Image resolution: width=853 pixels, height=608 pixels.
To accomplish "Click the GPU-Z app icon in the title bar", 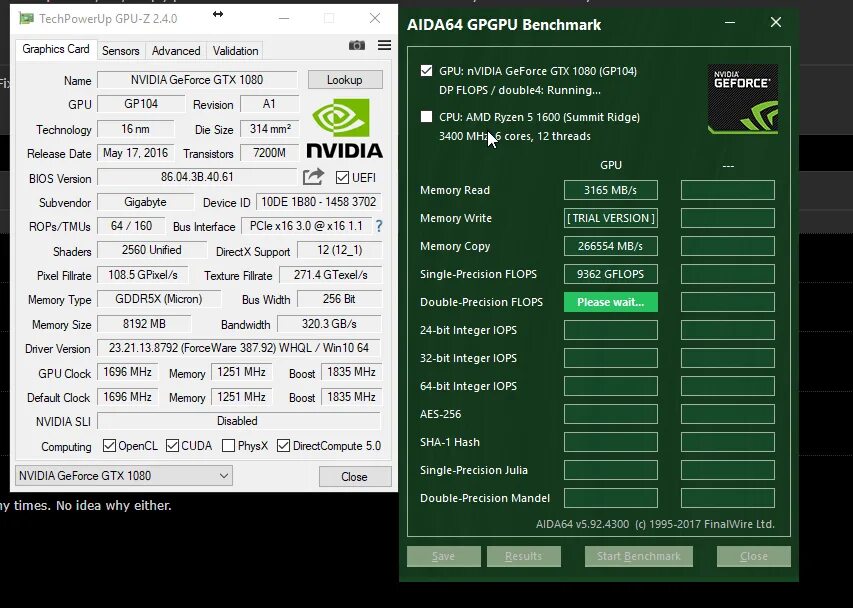I will pos(26,18).
